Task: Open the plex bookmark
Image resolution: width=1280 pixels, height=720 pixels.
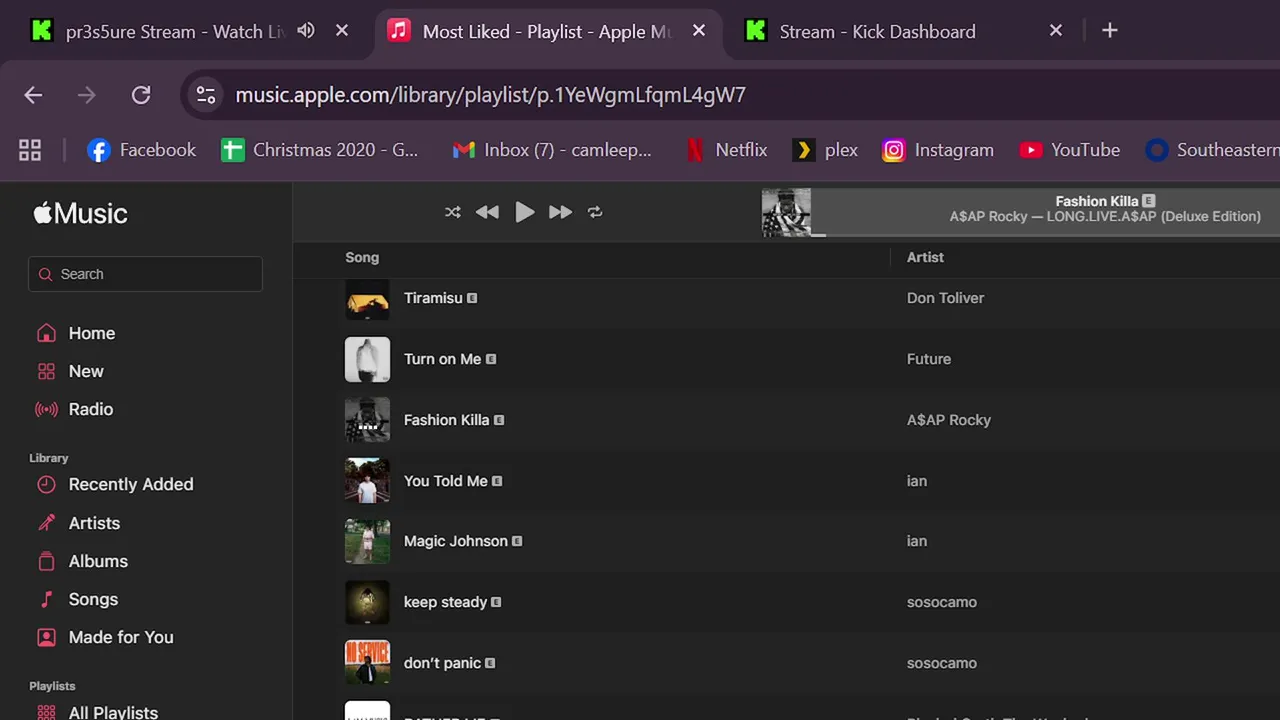Action: 825,150
